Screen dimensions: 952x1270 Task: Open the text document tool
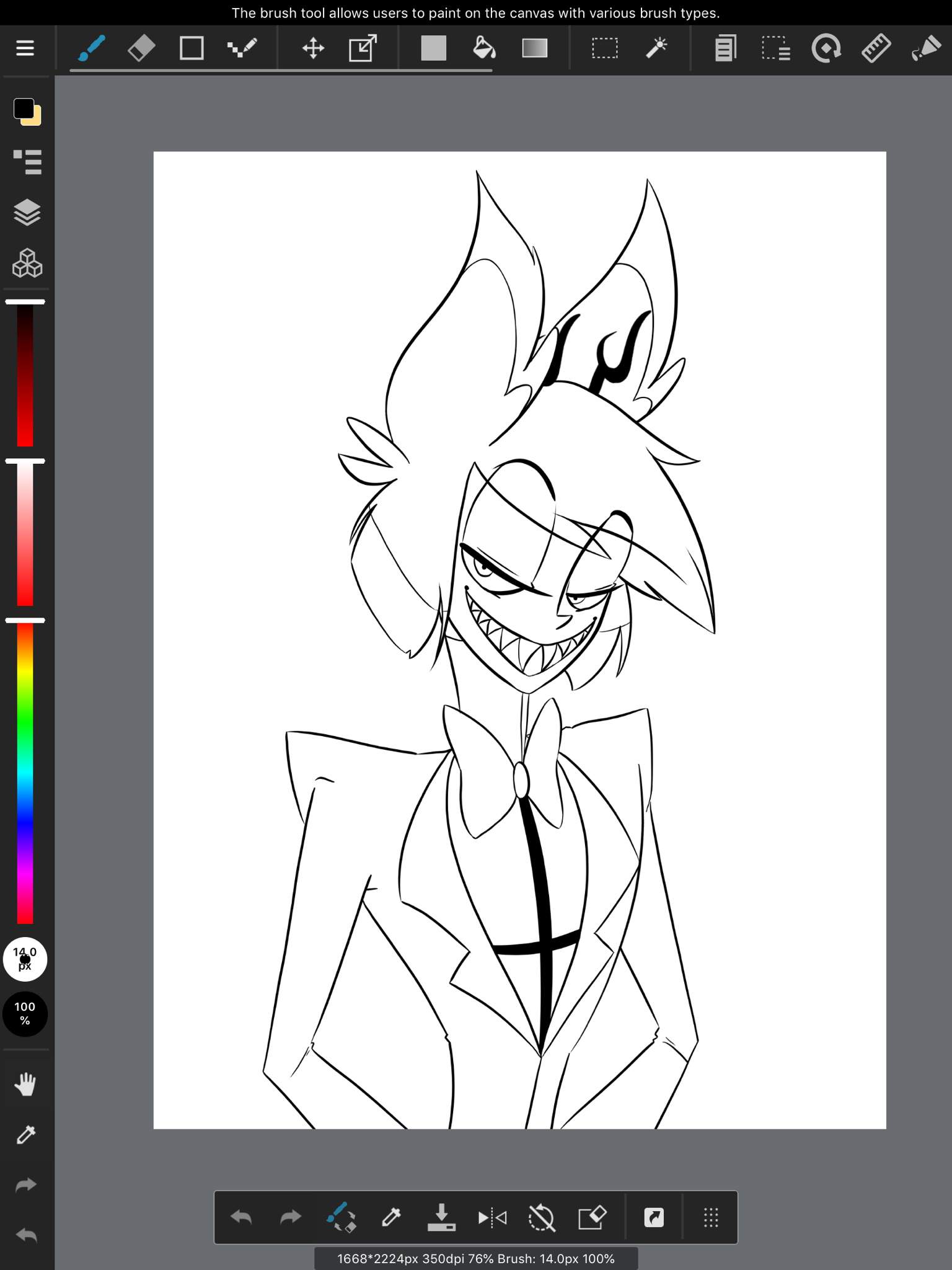726,48
